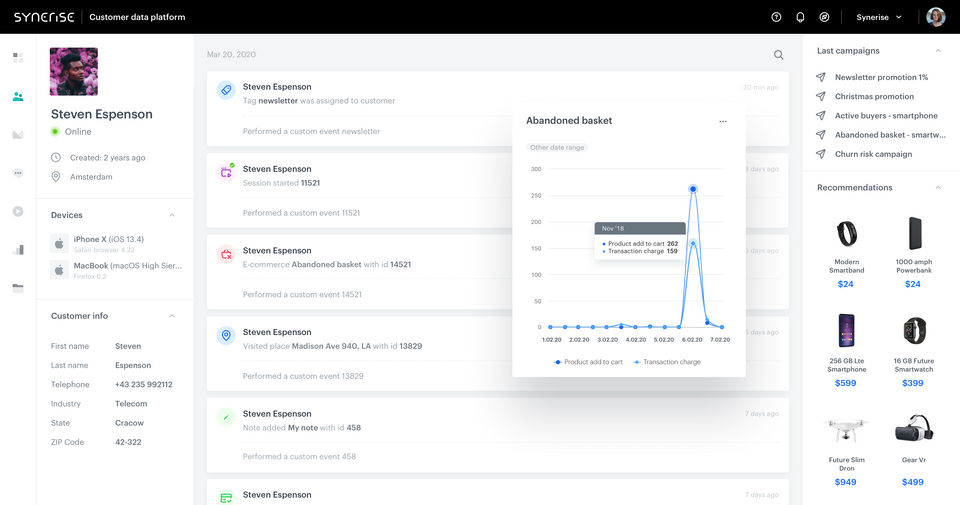This screenshot has width=960, height=505.
Task: Click the tag icon on newsletter event
Action: (226, 90)
